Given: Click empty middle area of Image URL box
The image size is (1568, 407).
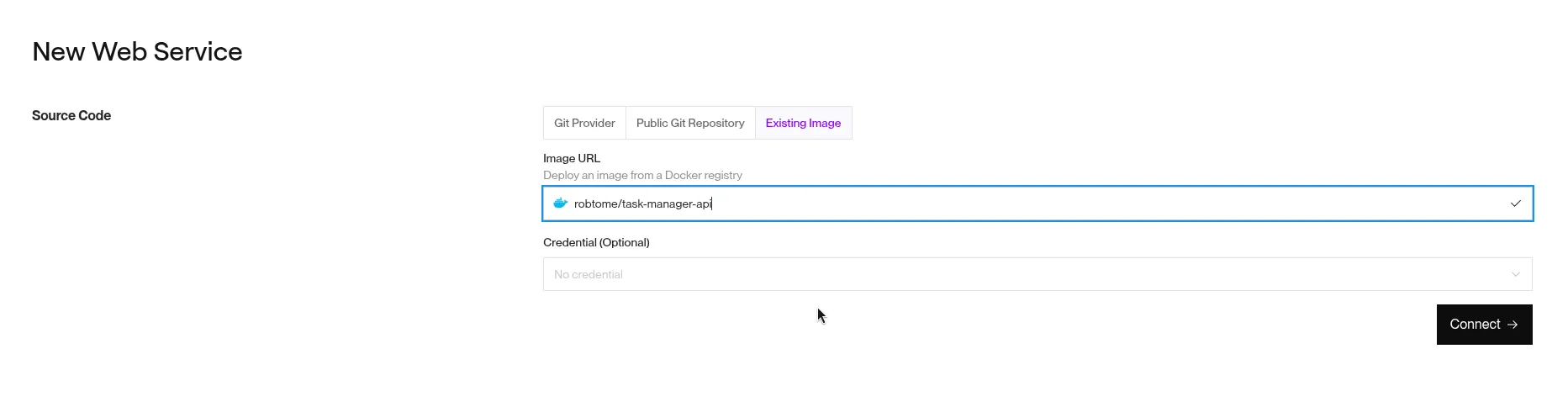Looking at the screenshot, I should pyautogui.click(x=1093, y=203).
